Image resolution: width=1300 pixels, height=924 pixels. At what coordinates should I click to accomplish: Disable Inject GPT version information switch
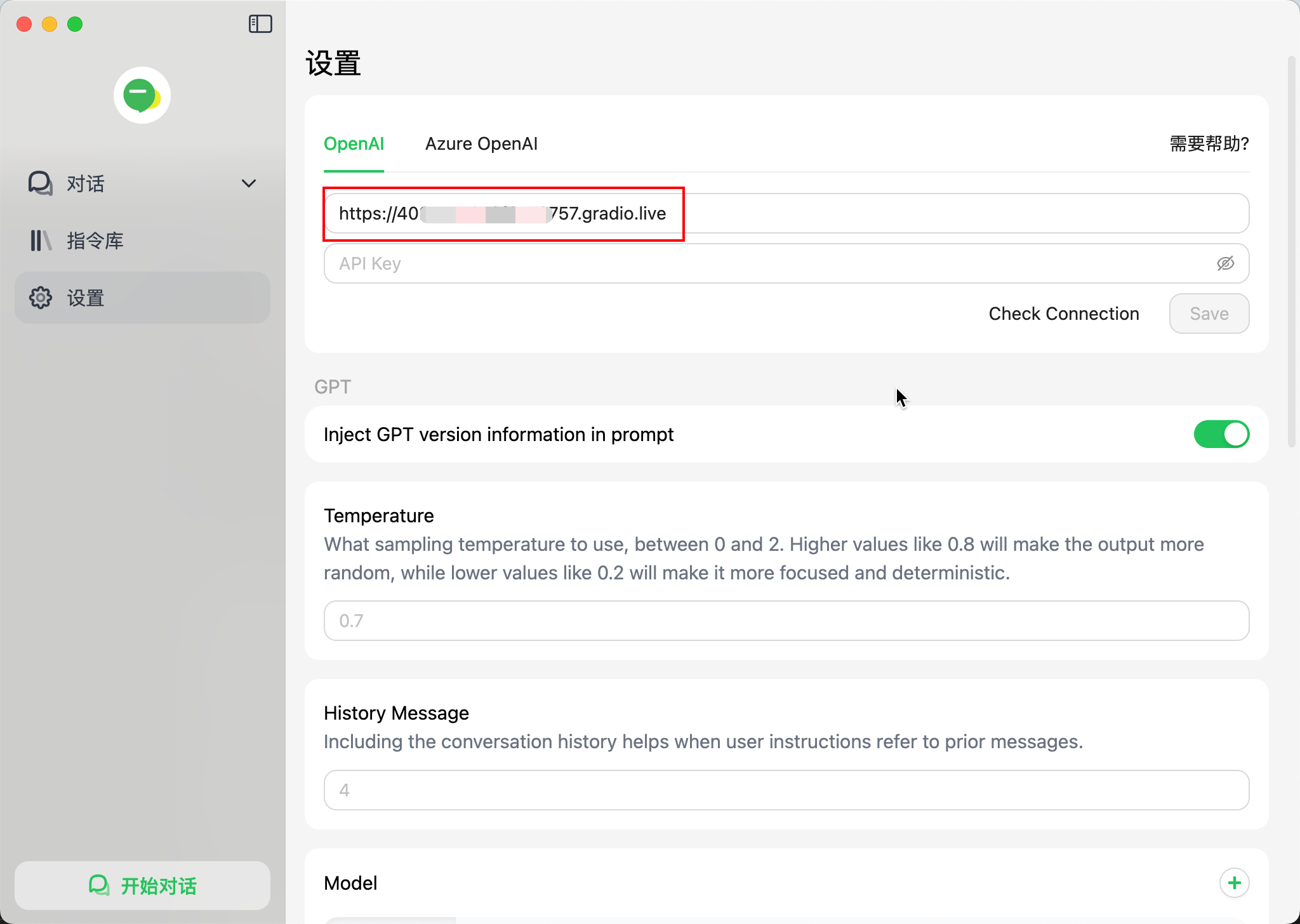pos(1221,435)
